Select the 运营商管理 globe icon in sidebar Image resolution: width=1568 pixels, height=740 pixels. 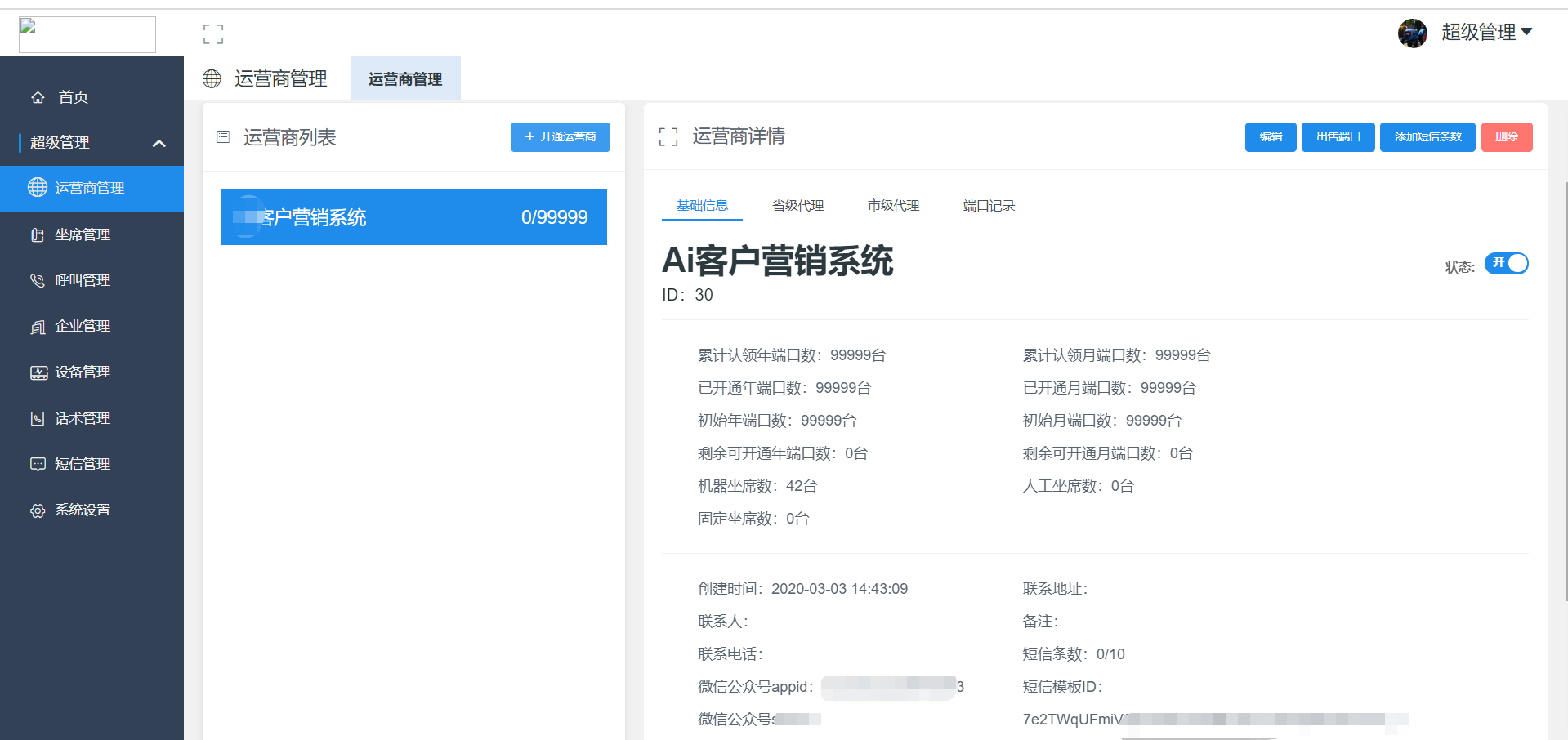click(x=38, y=187)
